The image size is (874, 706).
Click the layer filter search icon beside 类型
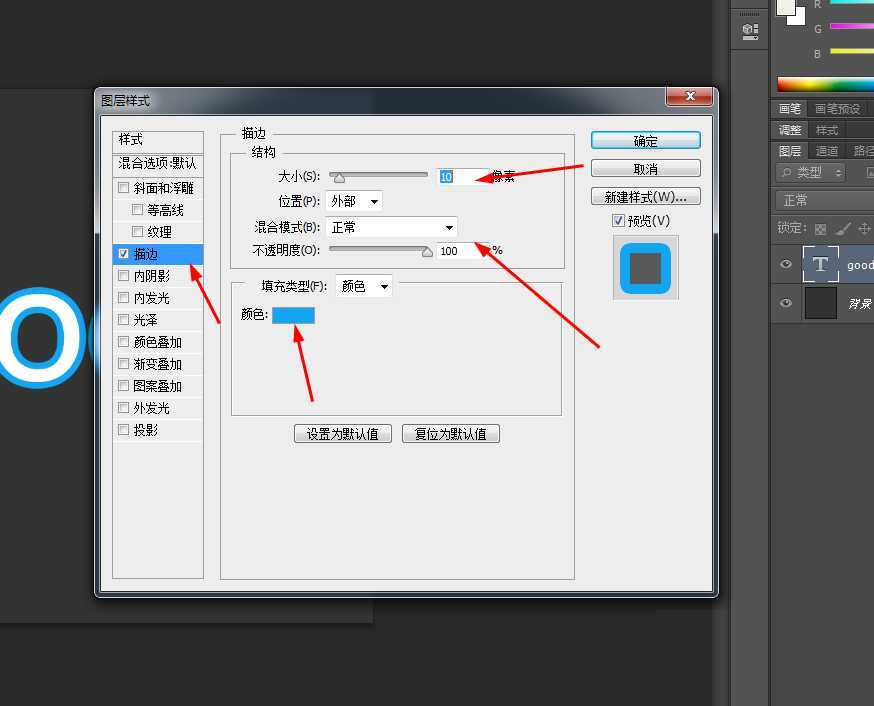788,172
